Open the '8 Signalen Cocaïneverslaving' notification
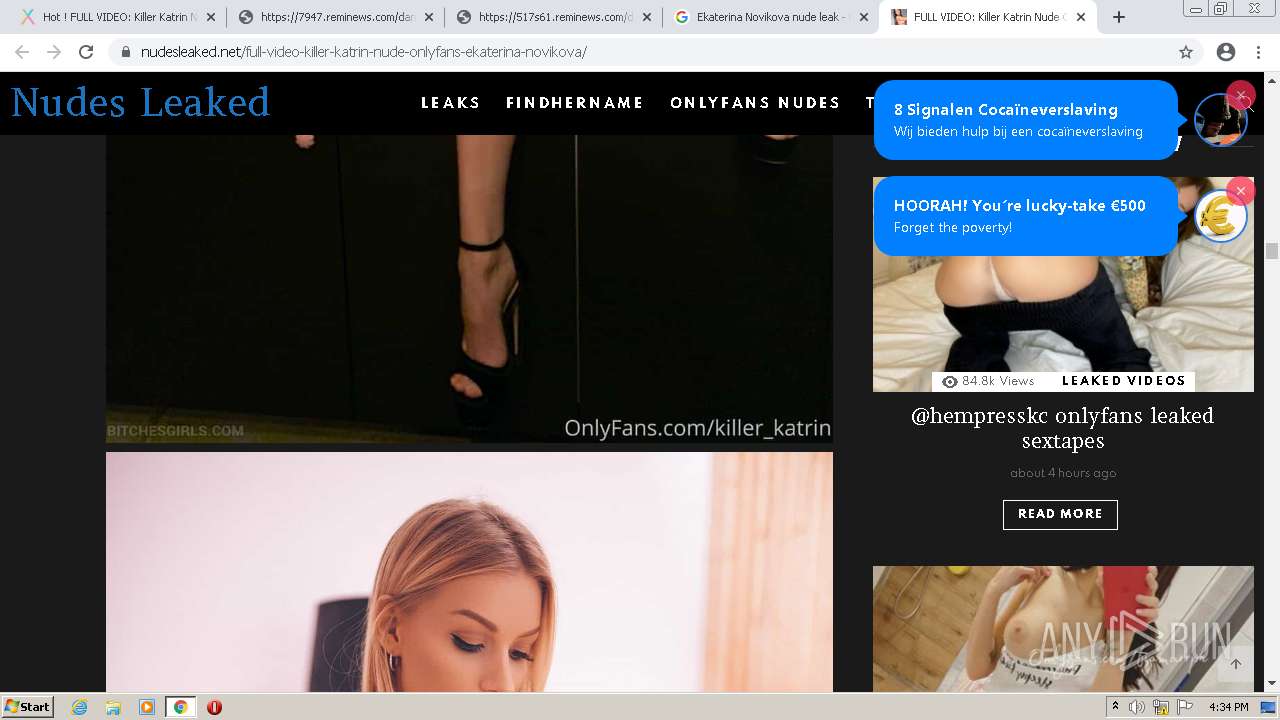 [1026, 120]
